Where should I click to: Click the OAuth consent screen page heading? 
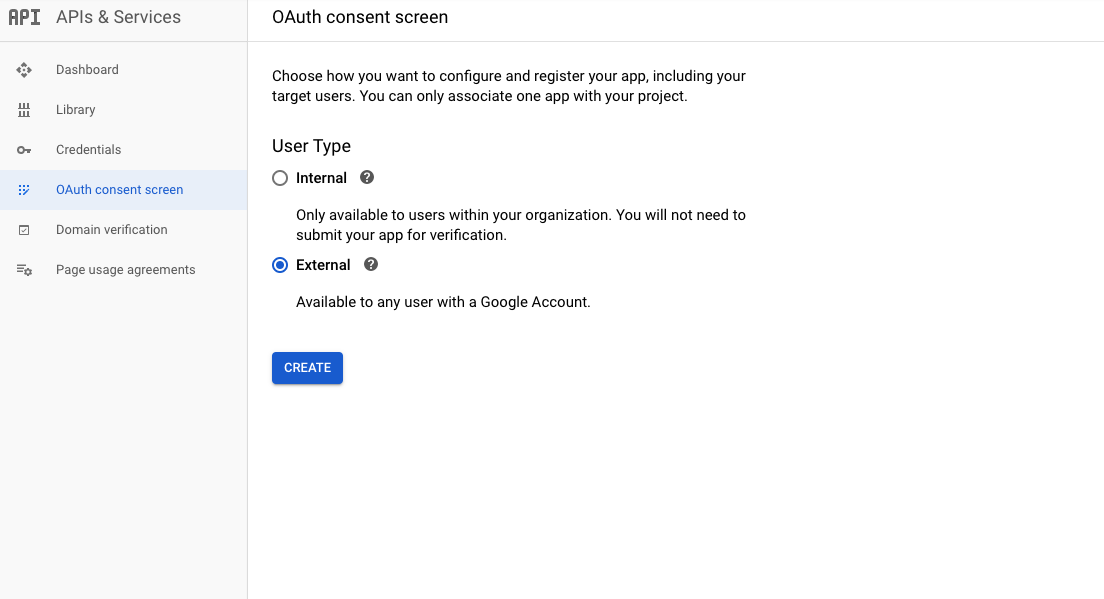pyautogui.click(x=360, y=17)
